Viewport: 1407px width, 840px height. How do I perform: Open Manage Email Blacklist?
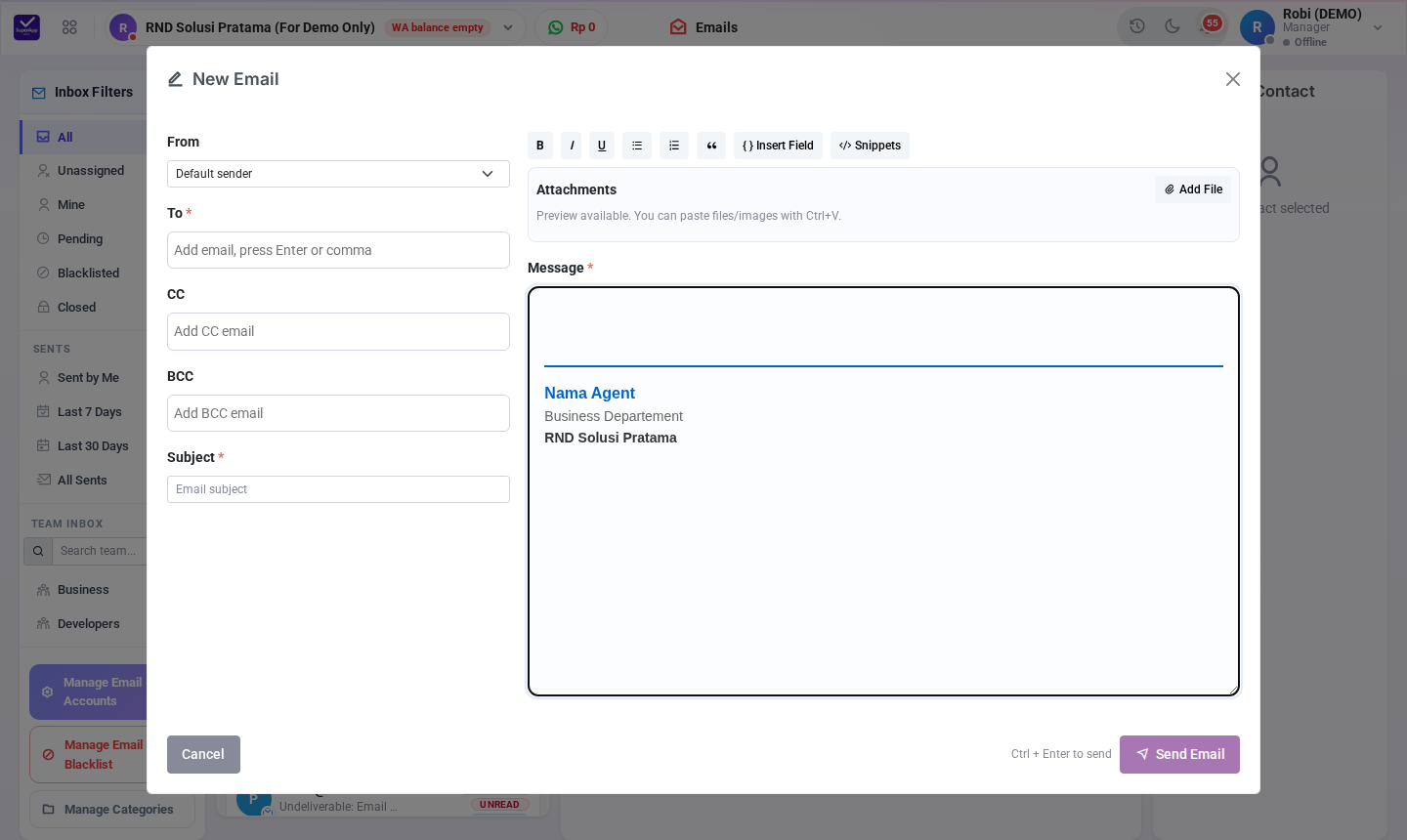click(90, 755)
